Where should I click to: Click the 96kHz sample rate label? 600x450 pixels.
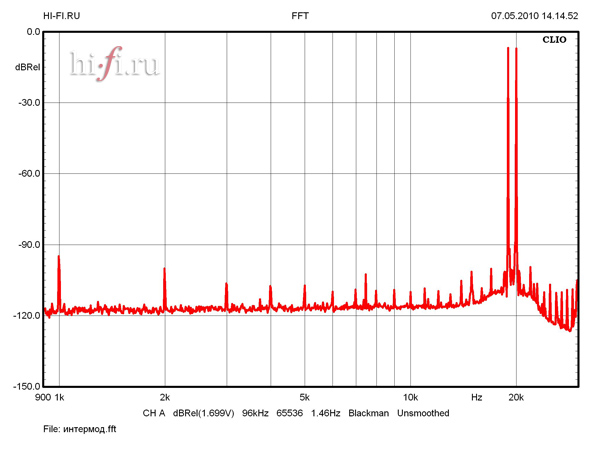(x=258, y=413)
